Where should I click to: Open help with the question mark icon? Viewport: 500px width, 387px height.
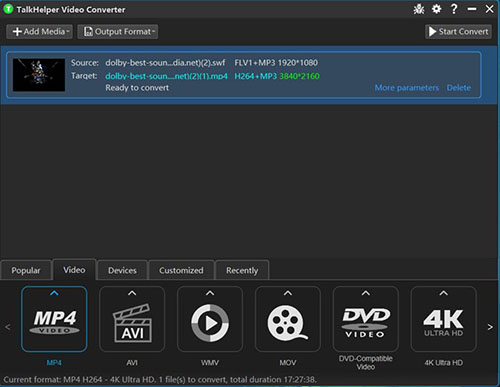click(x=454, y=9)
